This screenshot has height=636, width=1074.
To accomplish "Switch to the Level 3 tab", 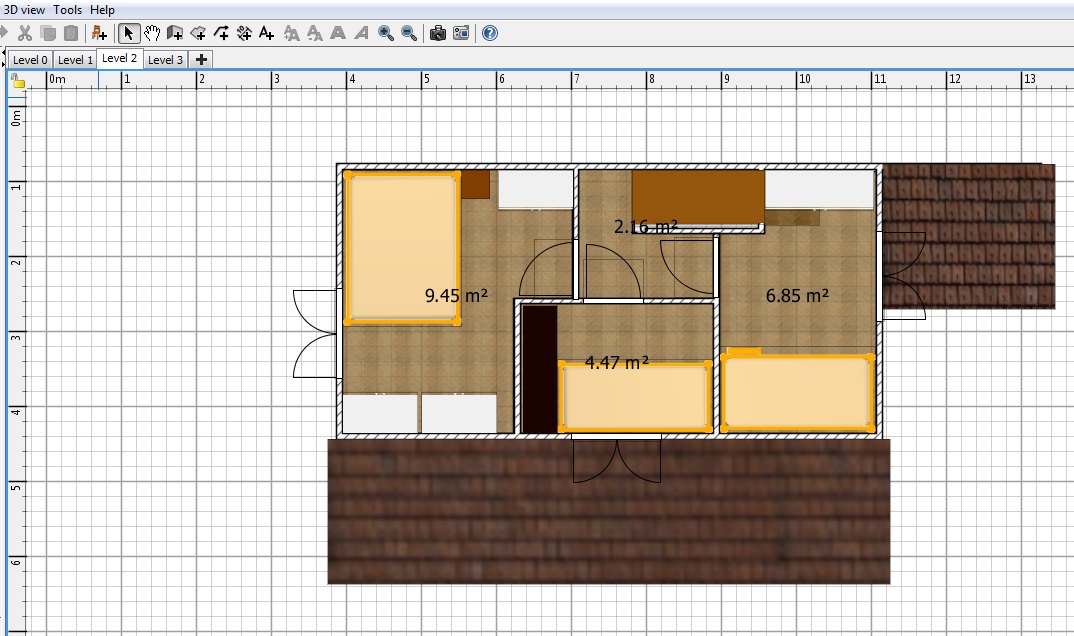I will [165, 60].
